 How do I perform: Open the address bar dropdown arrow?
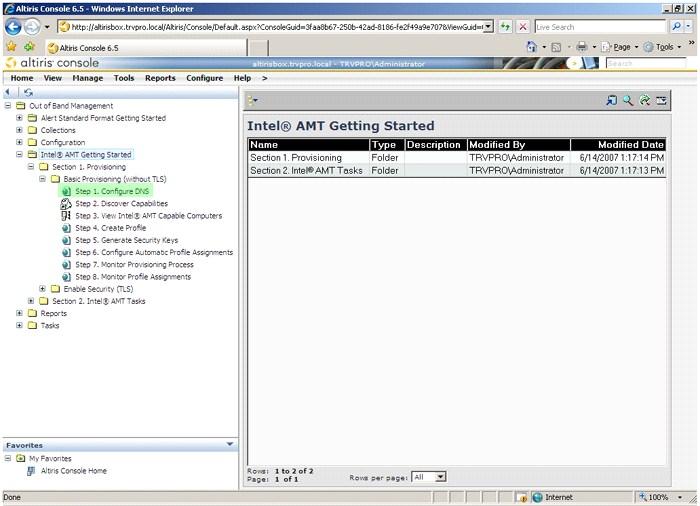click(x=489, y=27)
